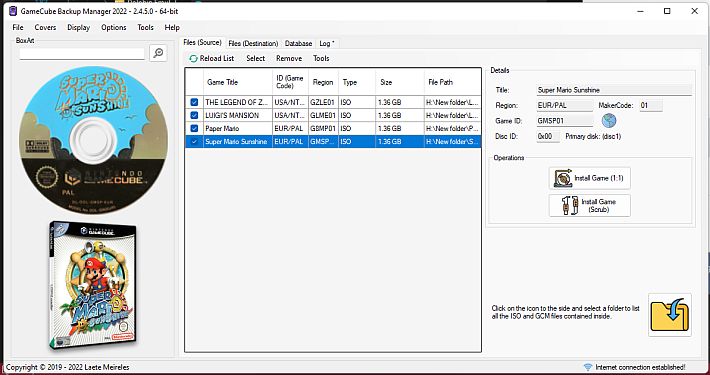
Task: Click the globe icon next to Game ID
Action: point(609,120)
